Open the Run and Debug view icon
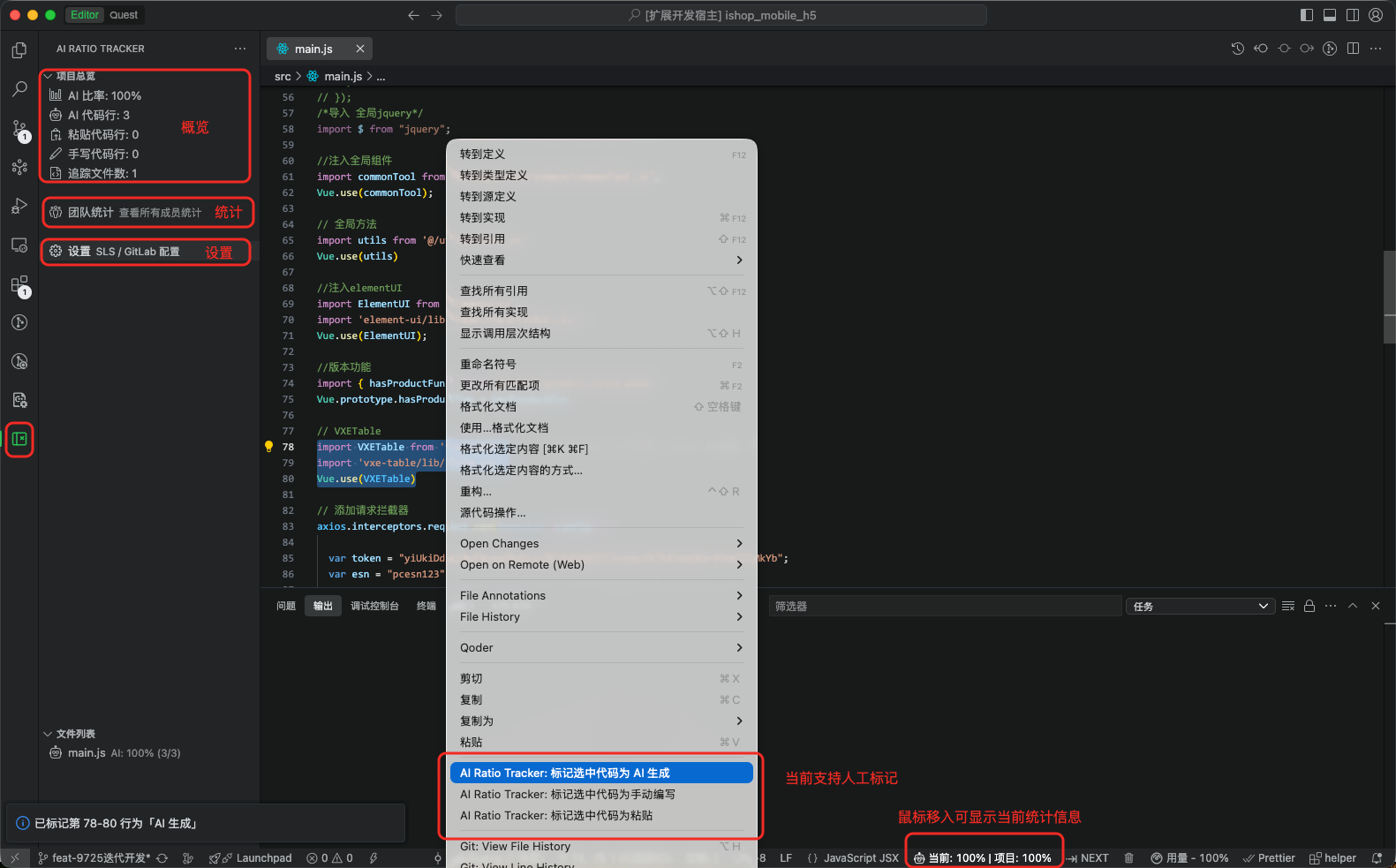This screenshot has height=868, width=1396. (x=19, y=206)
